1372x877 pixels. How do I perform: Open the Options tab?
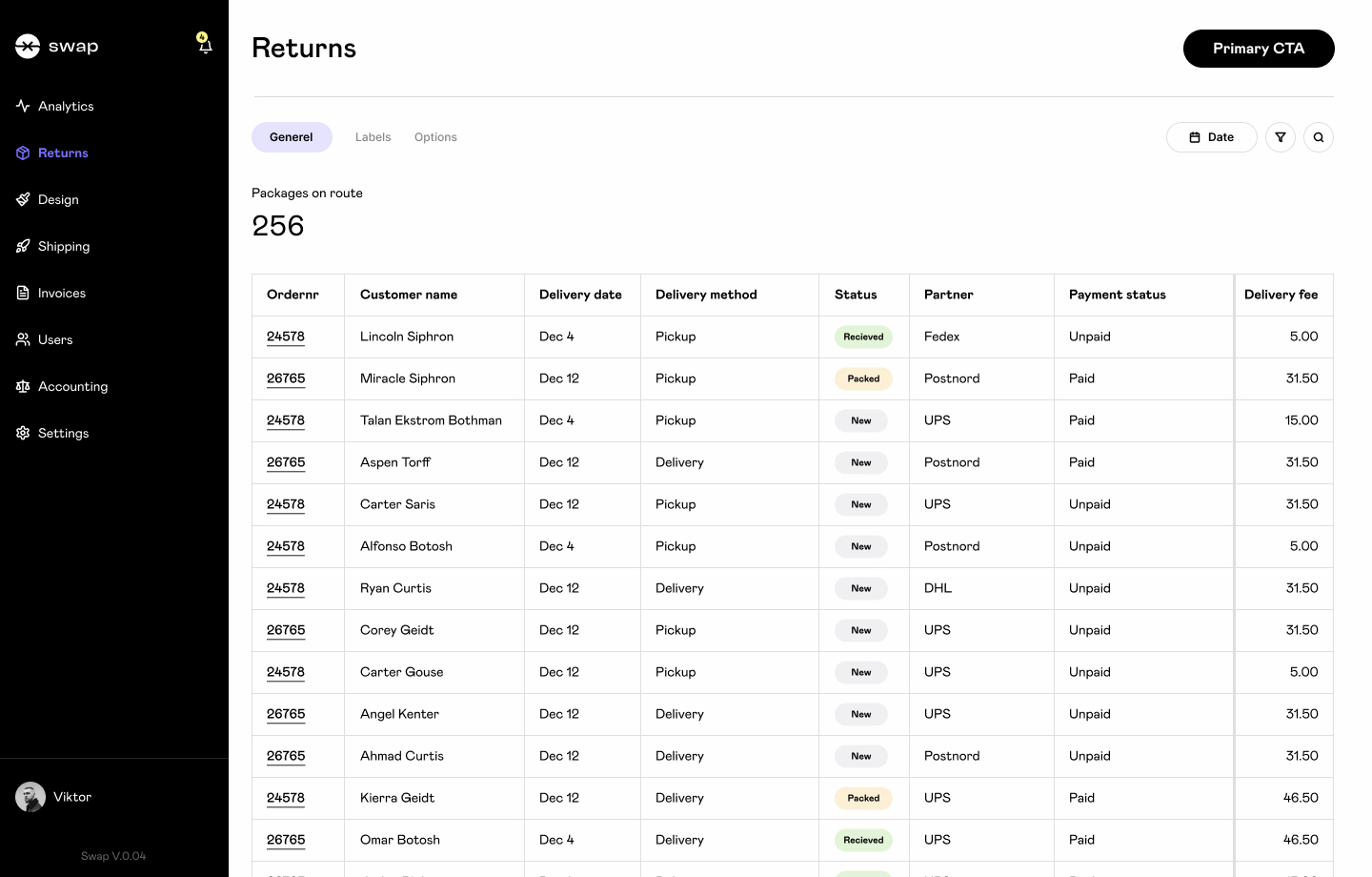[435, 136]
